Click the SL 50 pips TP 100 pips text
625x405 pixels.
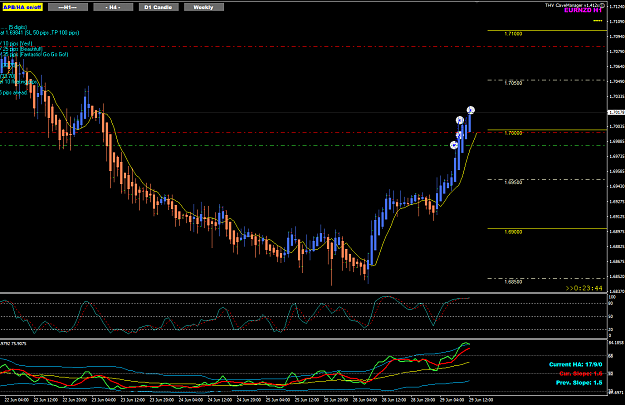click(x=52, y=33)
